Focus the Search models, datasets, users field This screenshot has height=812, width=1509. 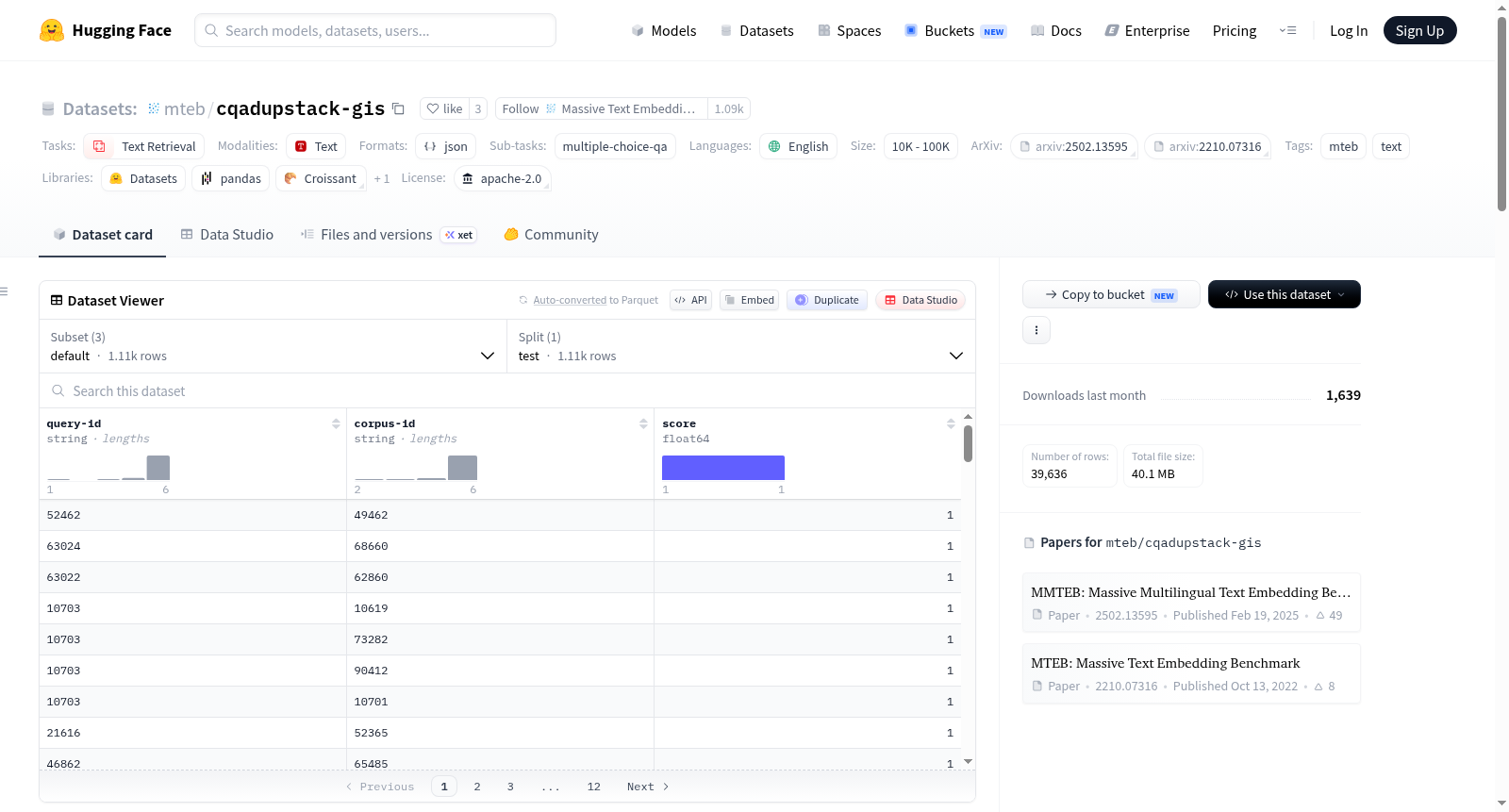click(375, 30)
